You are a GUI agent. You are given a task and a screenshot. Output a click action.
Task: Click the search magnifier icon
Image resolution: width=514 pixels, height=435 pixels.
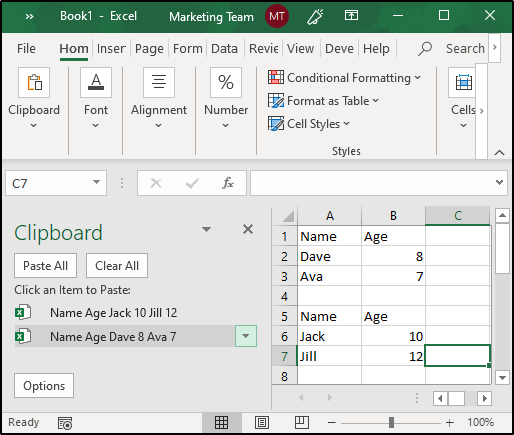point(425,49)
